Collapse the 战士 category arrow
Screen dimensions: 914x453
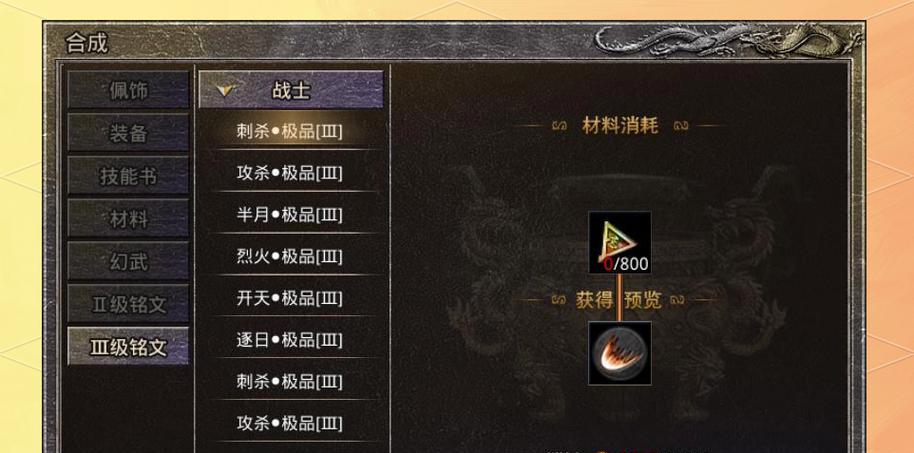(225, 90)
